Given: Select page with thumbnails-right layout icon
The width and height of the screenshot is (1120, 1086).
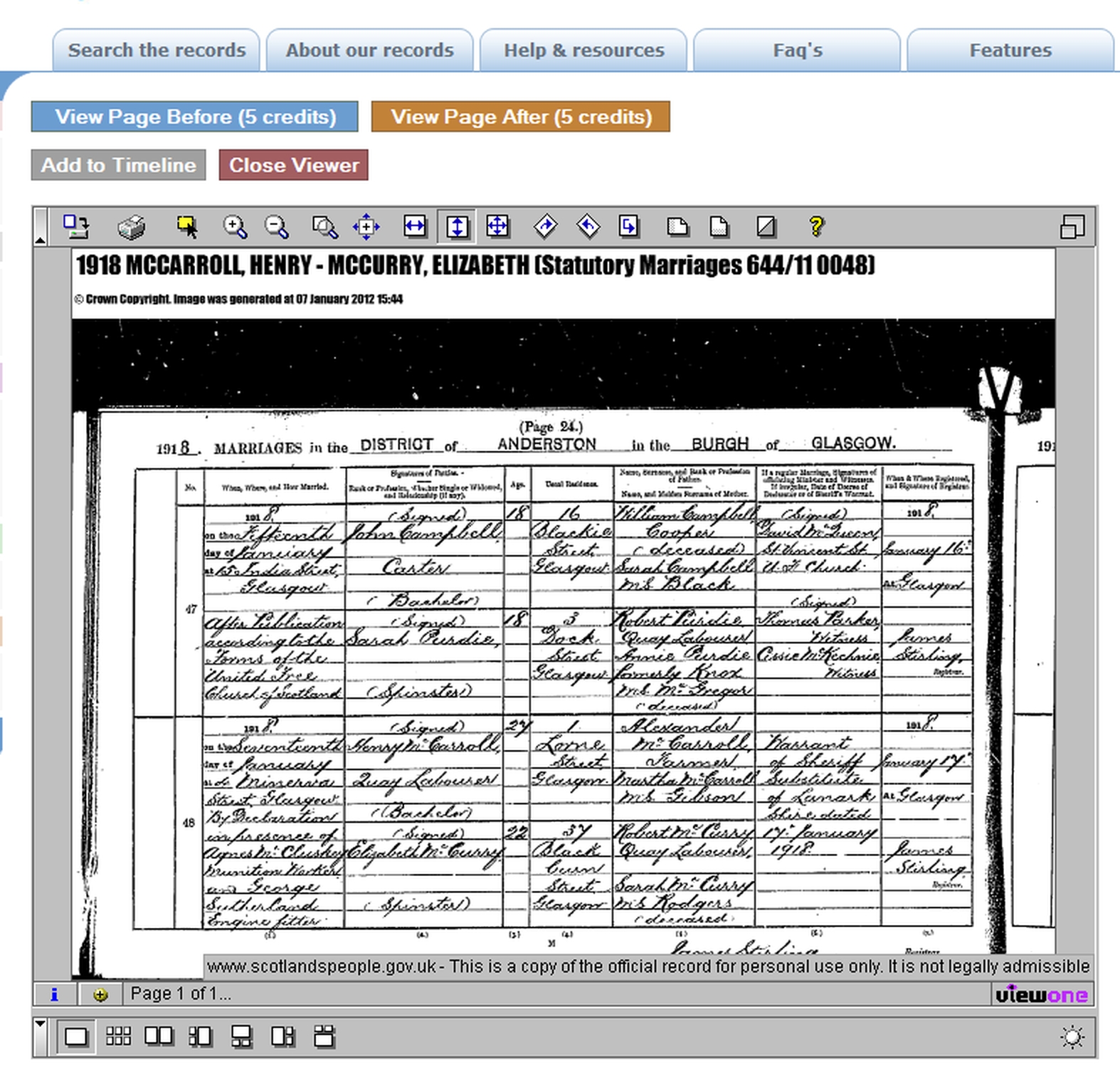Looking at the screenshot, I should [282, 1037].
